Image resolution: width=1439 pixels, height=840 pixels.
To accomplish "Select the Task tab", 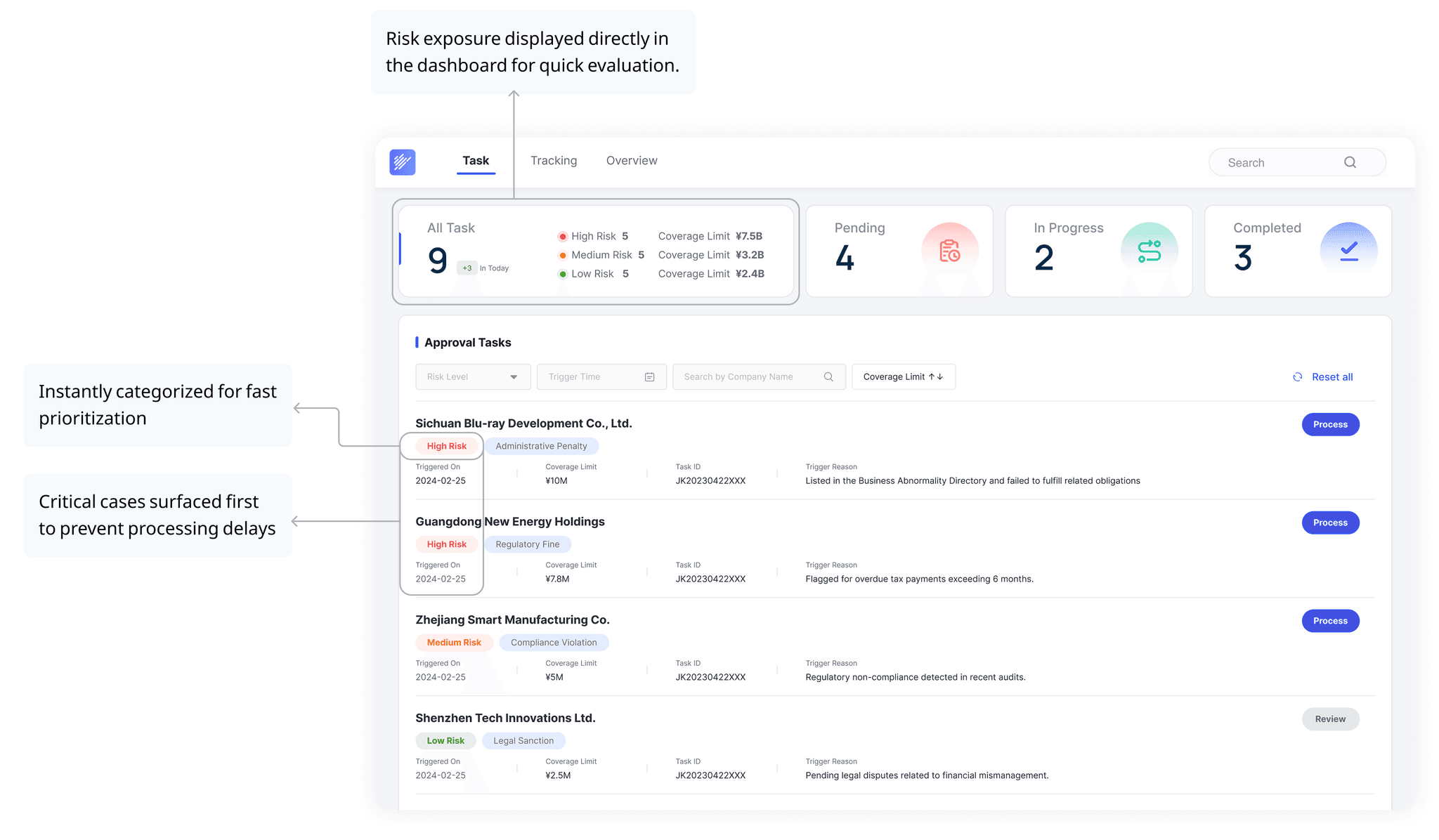I will point(476,161).
